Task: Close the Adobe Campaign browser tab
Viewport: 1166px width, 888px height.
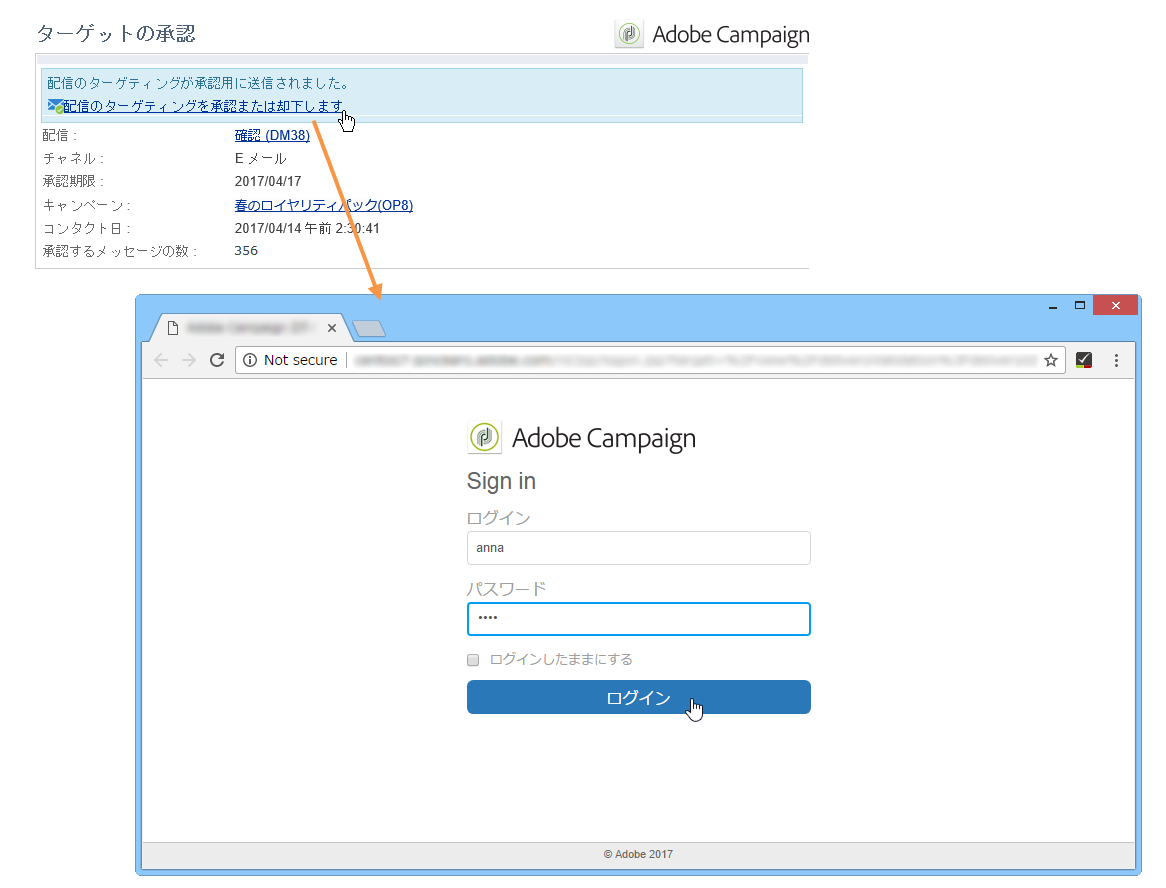Action: [332, 328]
